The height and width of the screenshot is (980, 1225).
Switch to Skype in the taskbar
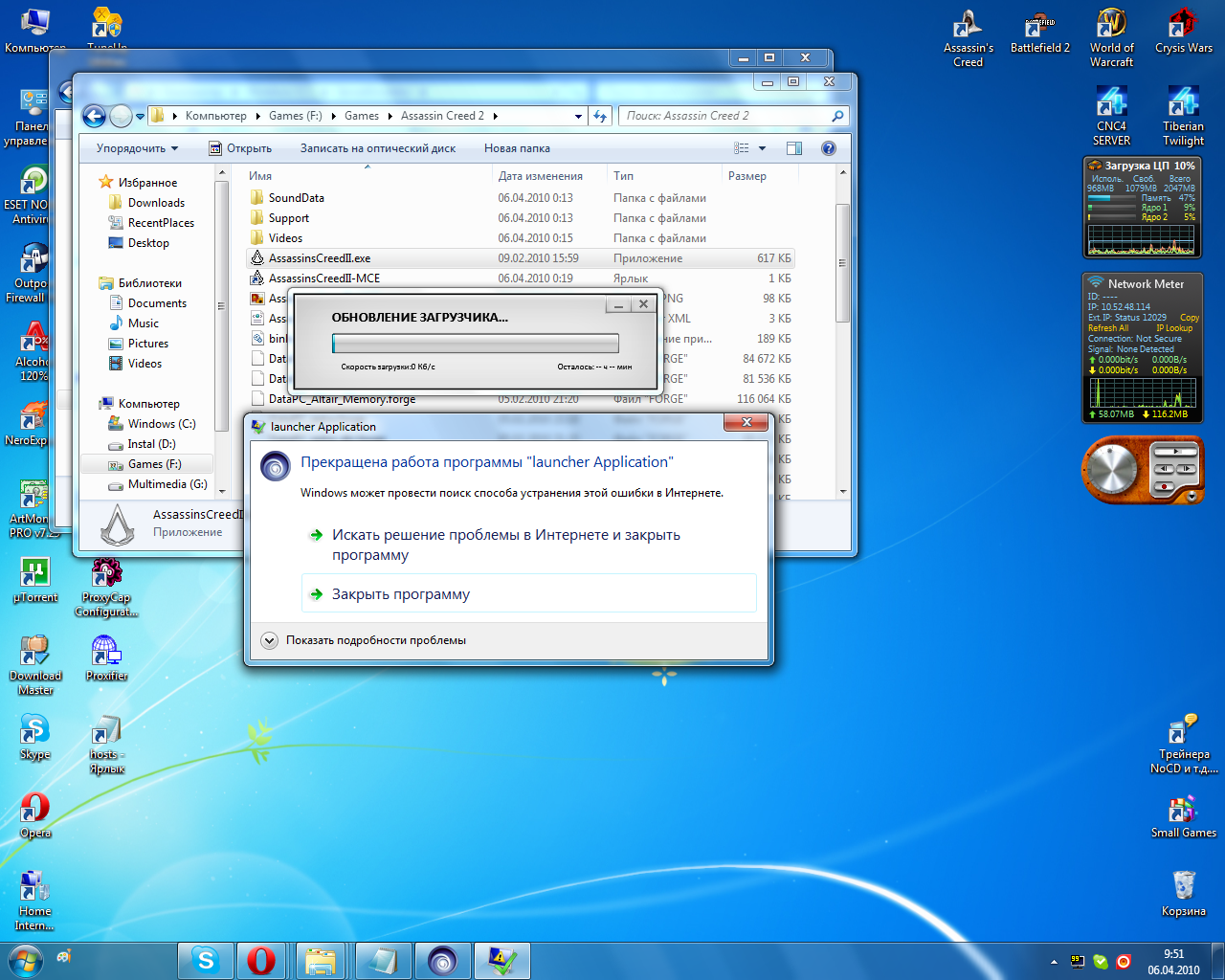pyautogui.click(x=206, y=961)
